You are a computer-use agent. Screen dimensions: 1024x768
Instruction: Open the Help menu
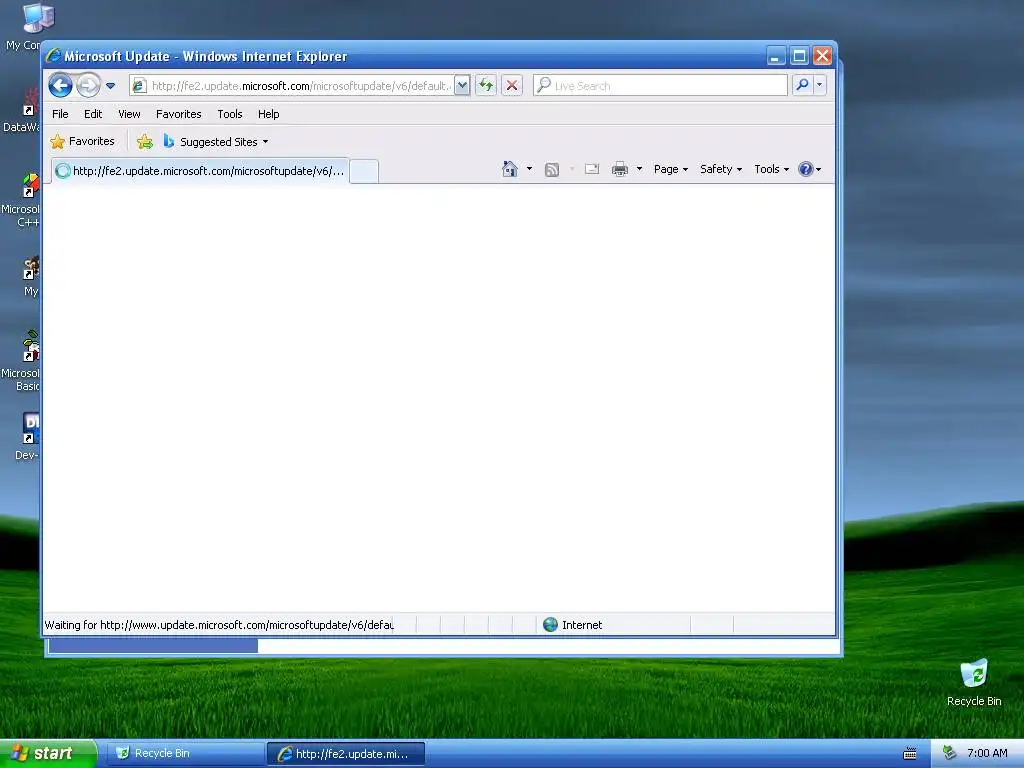[x=268, y=114]
